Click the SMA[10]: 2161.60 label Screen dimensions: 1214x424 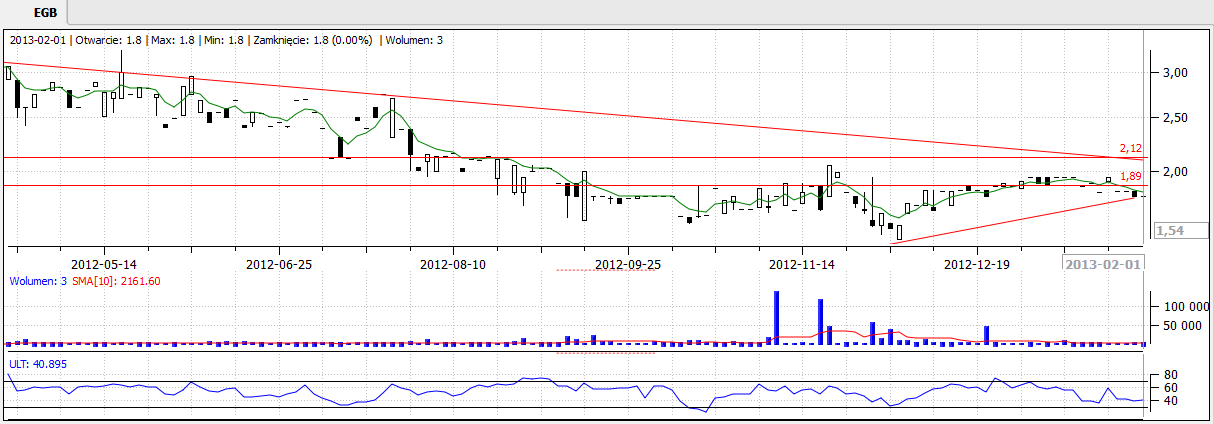pos(110,282)
